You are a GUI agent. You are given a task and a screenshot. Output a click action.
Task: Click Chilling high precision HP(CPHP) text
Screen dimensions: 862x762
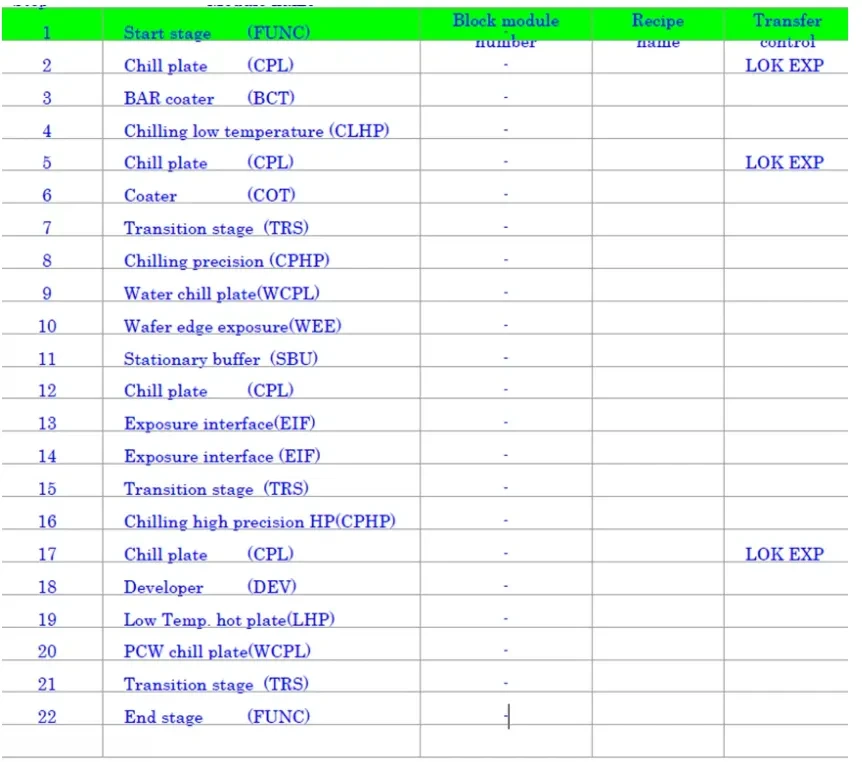pyautogui.click(x=259, y=521)
